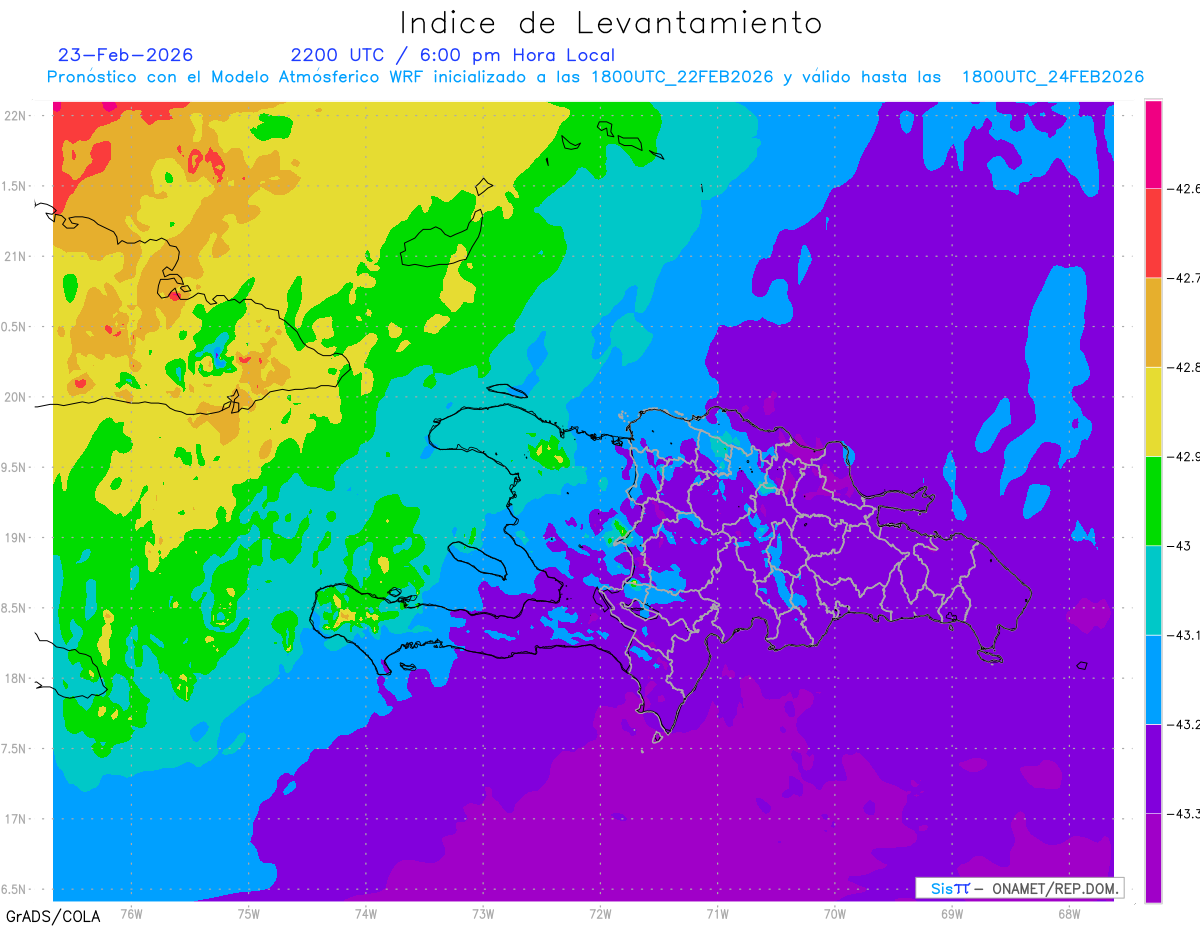
Task: Click the title "Indice de Levantamiento"
Action: click(x=611, y=22)
